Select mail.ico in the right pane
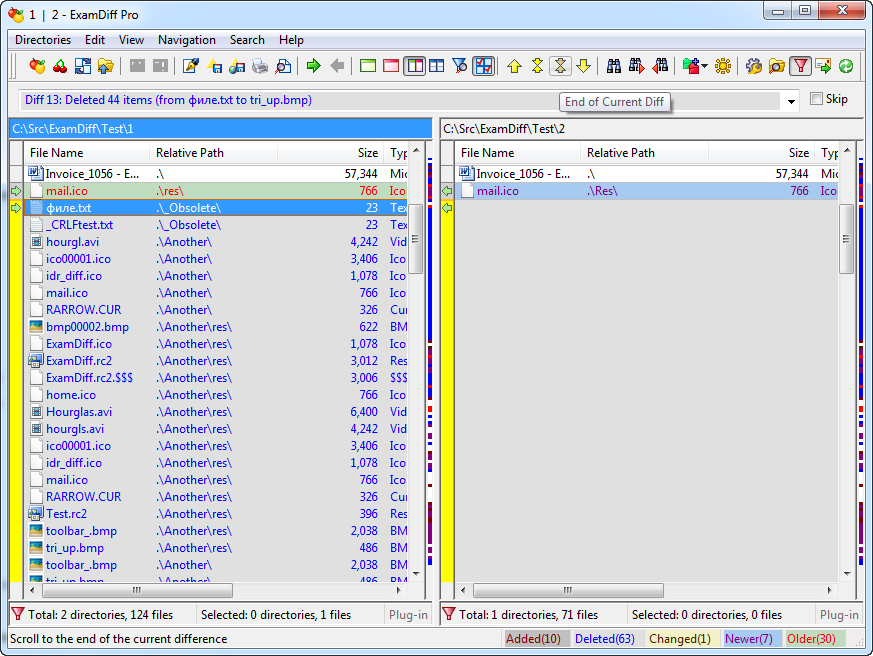873x656 pixels. tap(646, 191)
